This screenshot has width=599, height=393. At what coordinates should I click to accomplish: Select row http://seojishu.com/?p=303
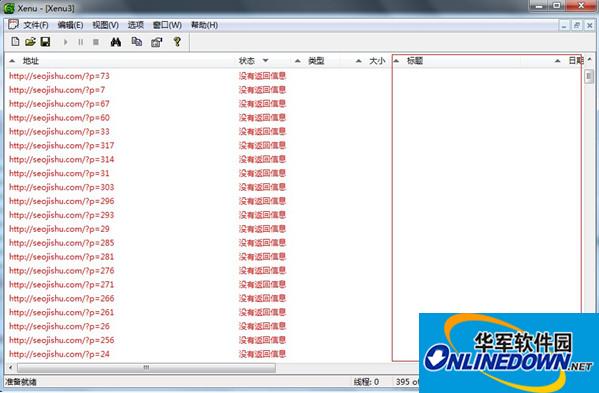62,187
